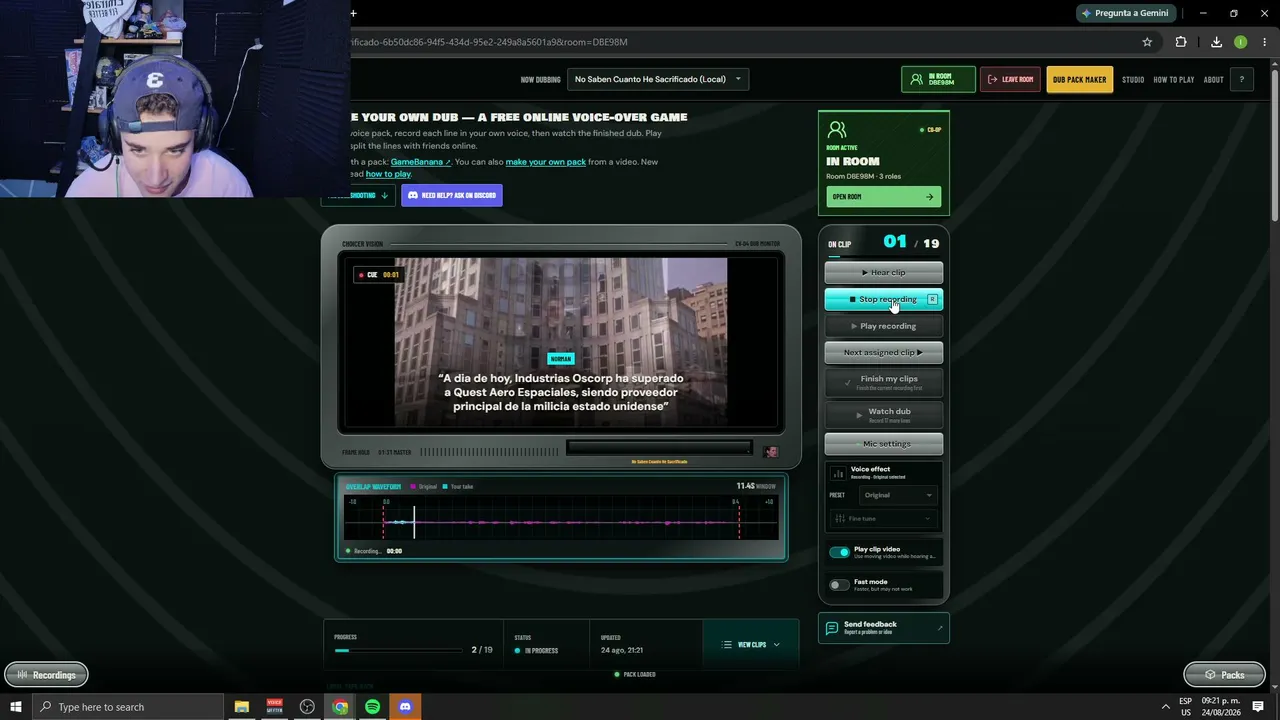Viewport: 1280px width, 720px height.
Task: Open the help question mark button
Action: pos(1241,80)
